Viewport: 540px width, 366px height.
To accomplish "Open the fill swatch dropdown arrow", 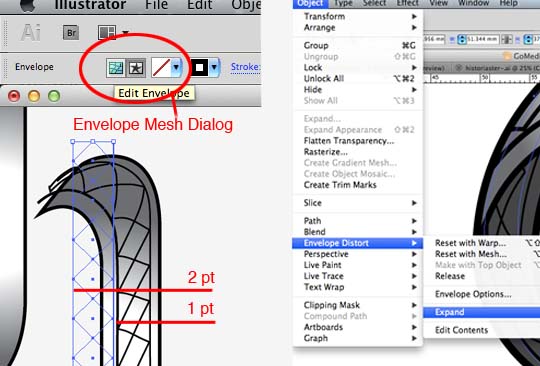I will [x=176, y=67].
